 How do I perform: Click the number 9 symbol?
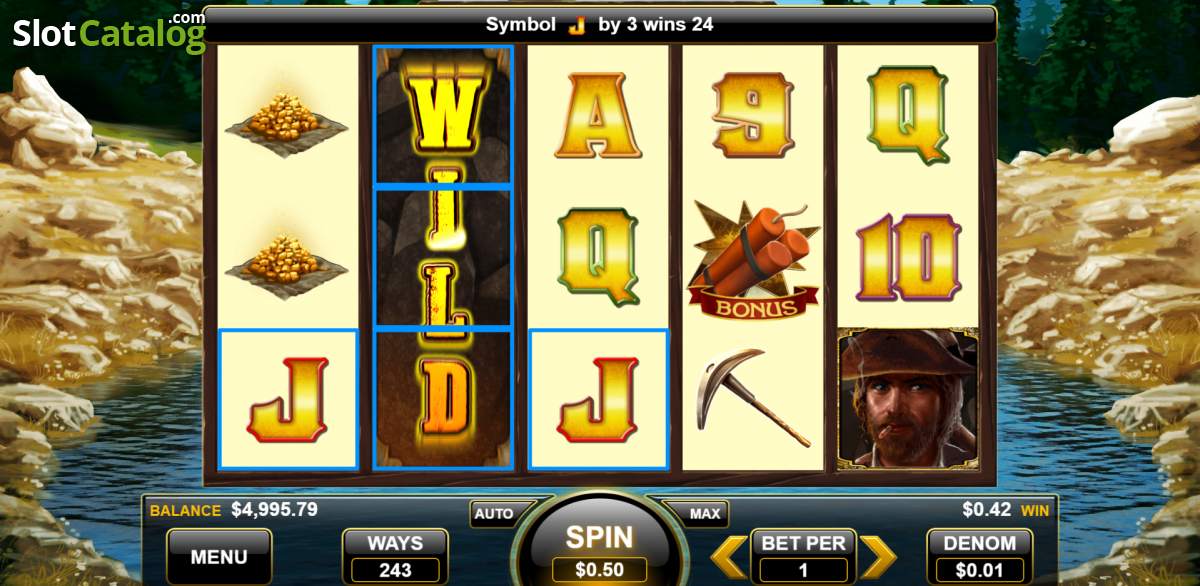[x=752, y=113]
